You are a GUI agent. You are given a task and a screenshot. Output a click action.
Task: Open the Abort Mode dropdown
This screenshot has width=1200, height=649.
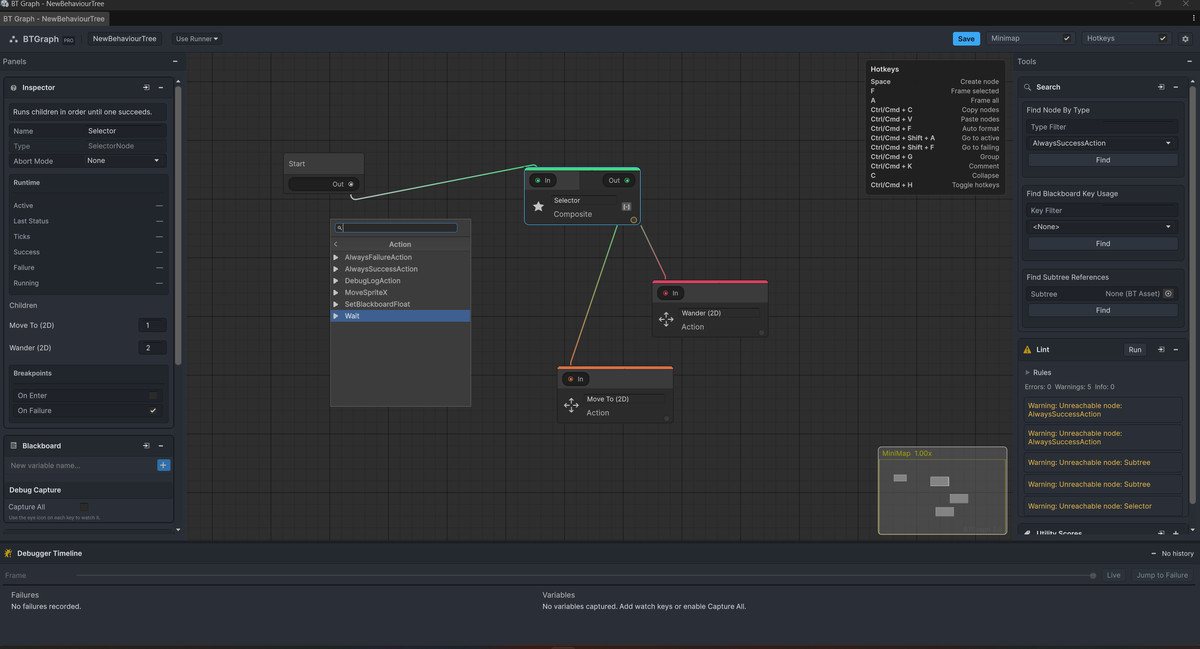click(x=124, y=161)
